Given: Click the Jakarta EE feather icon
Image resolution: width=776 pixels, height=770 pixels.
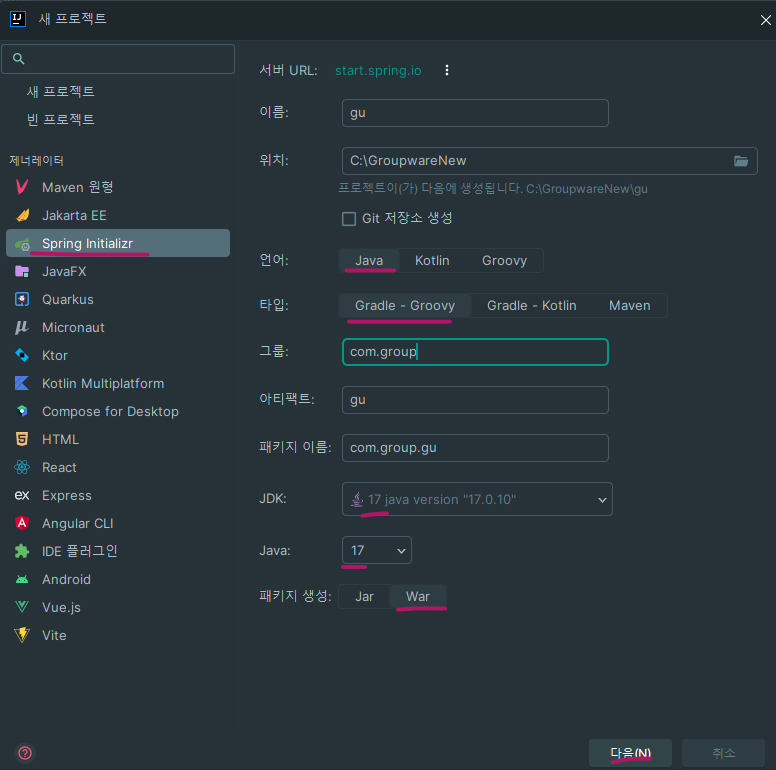Looking at the screenshot, I should click(22, 215).
